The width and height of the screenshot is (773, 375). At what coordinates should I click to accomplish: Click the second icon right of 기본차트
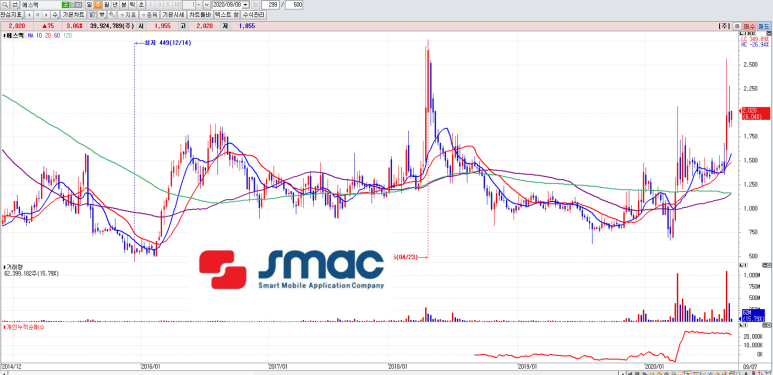click(x=102, y=15)
